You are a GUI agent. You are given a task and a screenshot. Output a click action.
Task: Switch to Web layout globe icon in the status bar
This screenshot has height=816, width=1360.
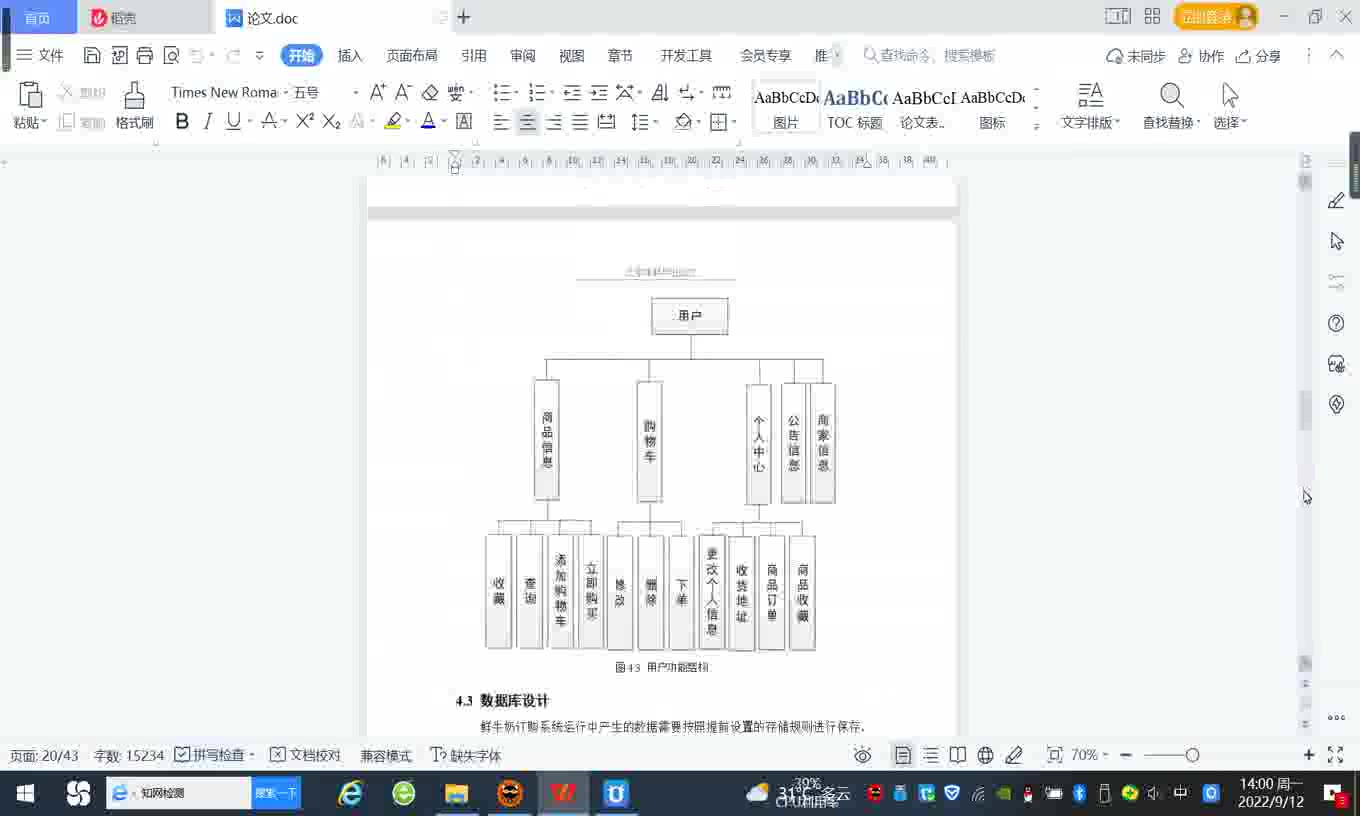[985, 755]
